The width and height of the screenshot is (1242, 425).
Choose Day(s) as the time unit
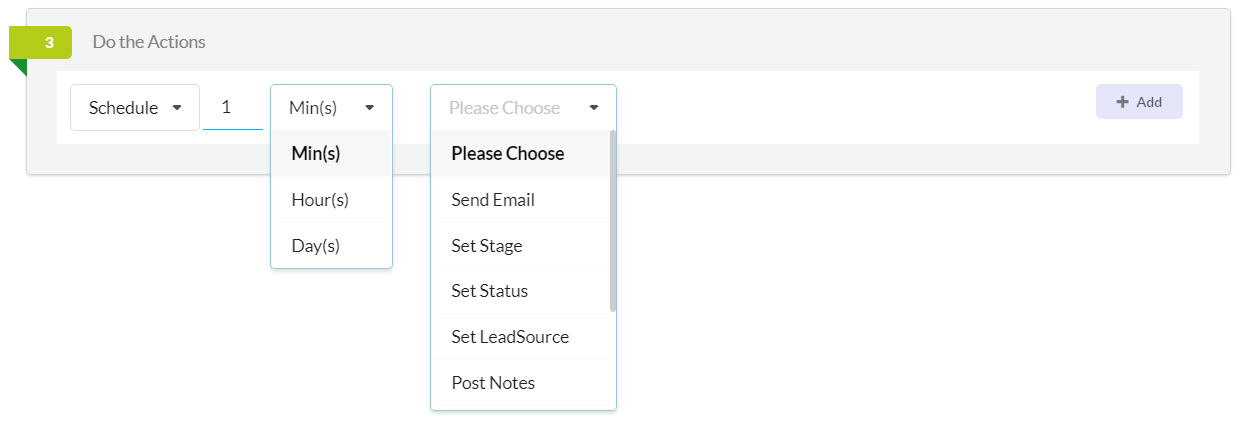(331, 246)
